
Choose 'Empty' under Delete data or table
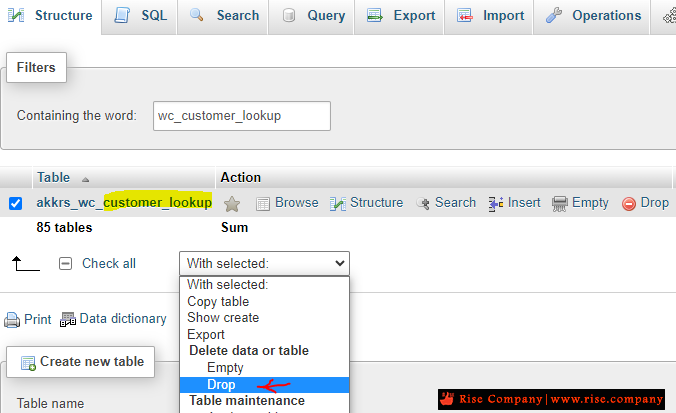click(x=264, y=367)
